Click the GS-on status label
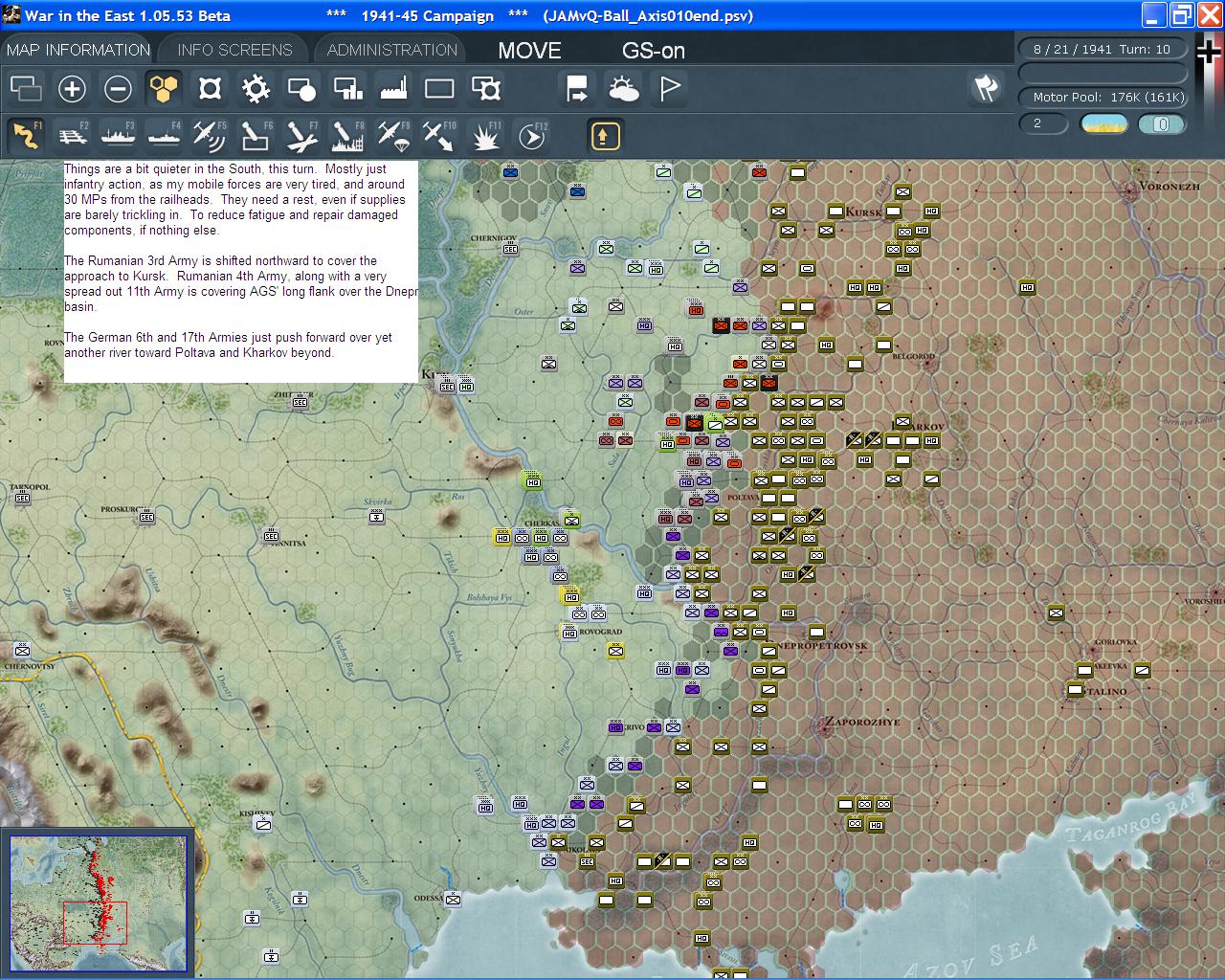This screenshot has height=980, width=1225. (654, 51)
